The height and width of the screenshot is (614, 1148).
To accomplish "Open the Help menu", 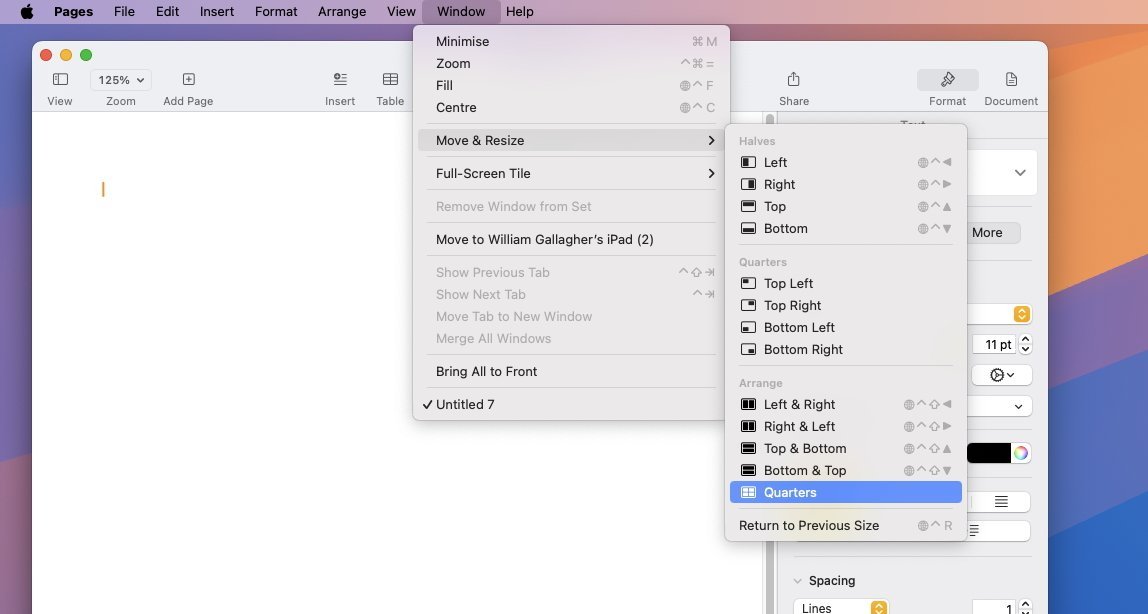I will pyautogui.click(x=520, y=12).
